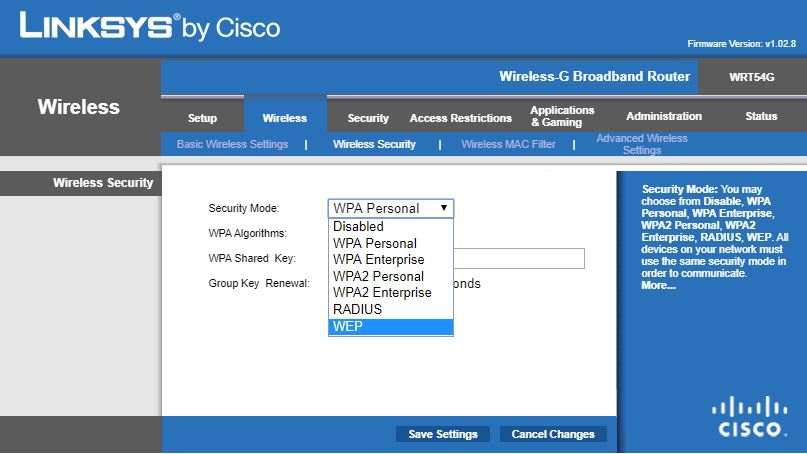The height and width of the screenshot is (454, 807).
Task: Open the More... help link
Action: pos(658,285)
